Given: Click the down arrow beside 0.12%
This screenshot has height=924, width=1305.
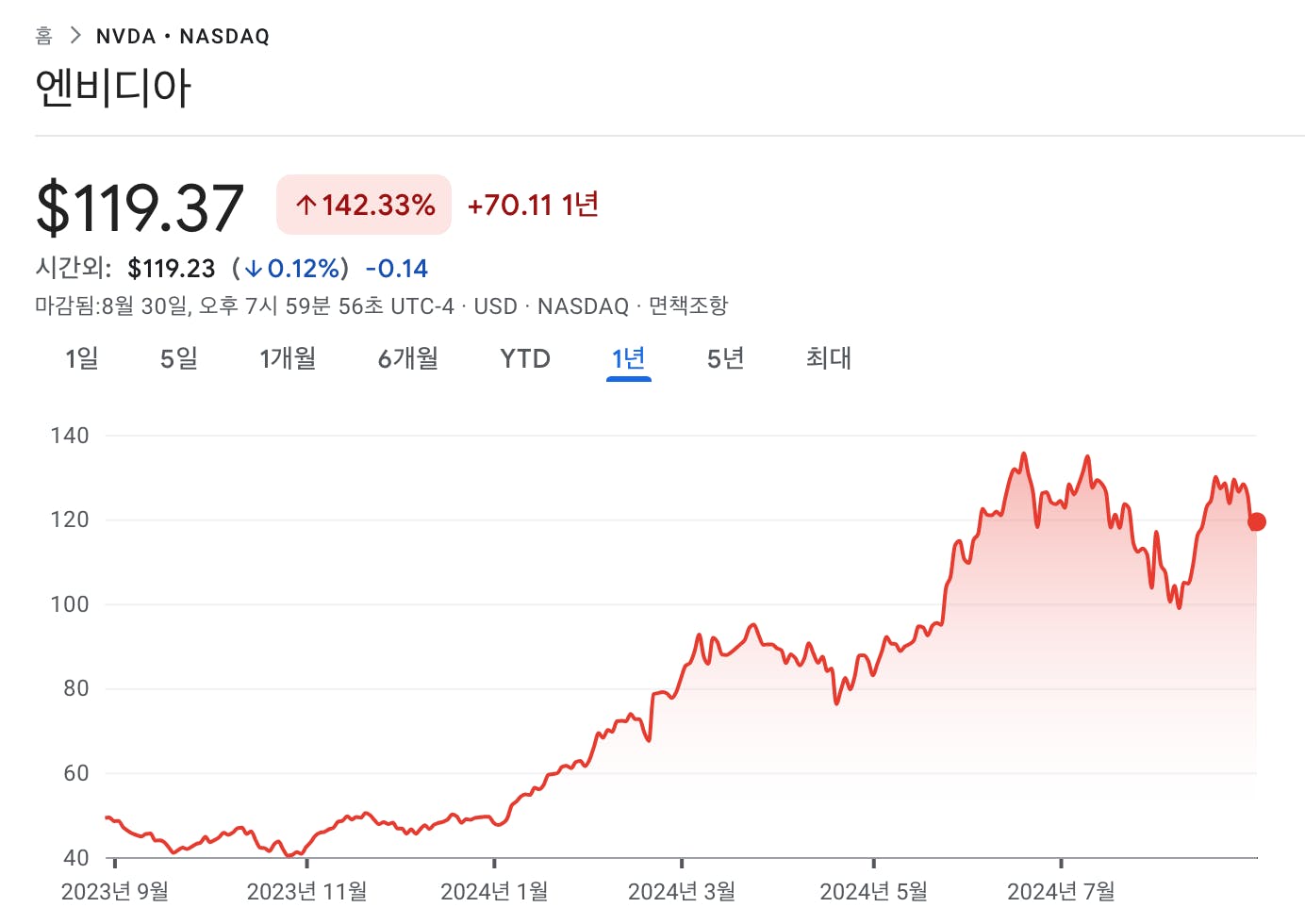Looking at the screenshot, I should 253,269.
